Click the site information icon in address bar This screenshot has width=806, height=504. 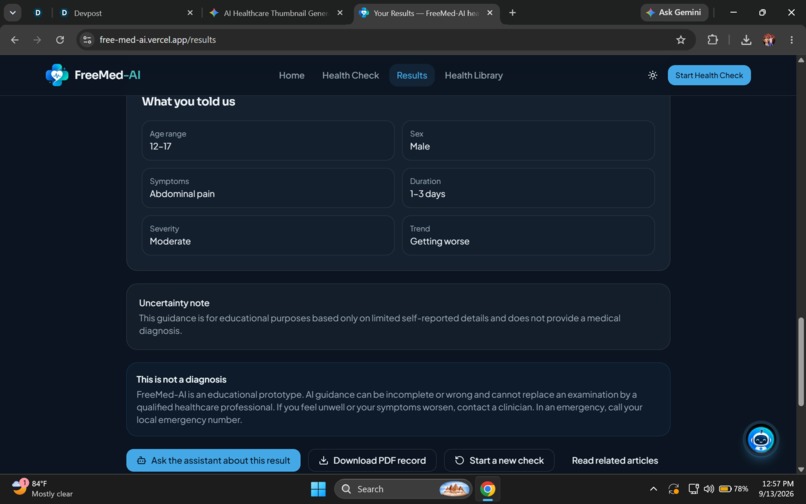coord(87,40)
